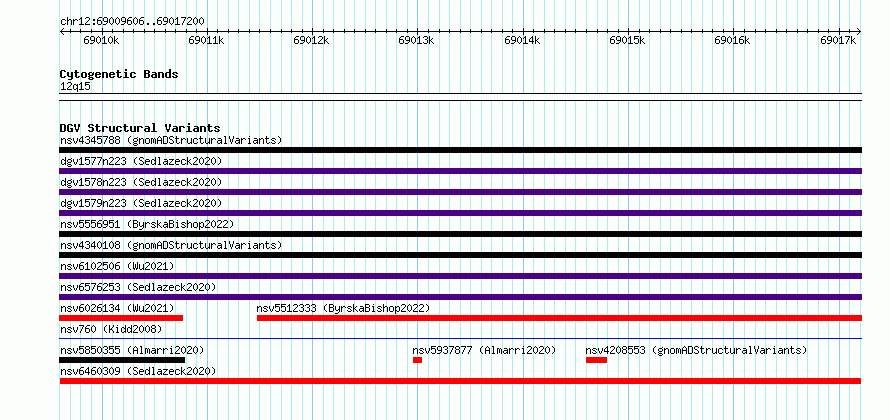
Task: Click the 69015k ruler tick label
Action: [x=628, y=40]
